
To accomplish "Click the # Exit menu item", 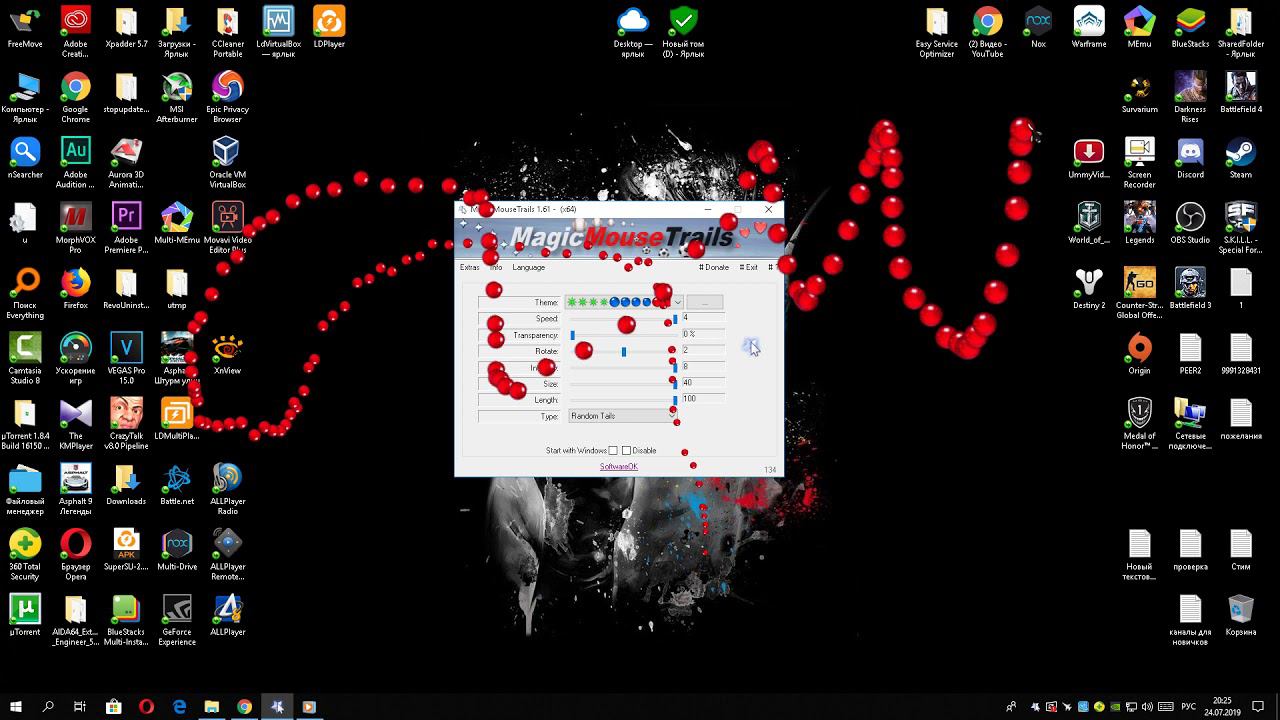I will pos(748,267).
